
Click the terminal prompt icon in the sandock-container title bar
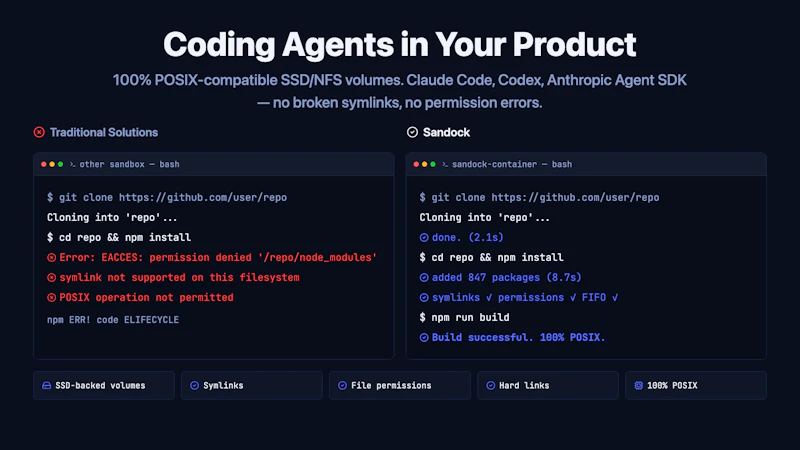click(445, 164)
